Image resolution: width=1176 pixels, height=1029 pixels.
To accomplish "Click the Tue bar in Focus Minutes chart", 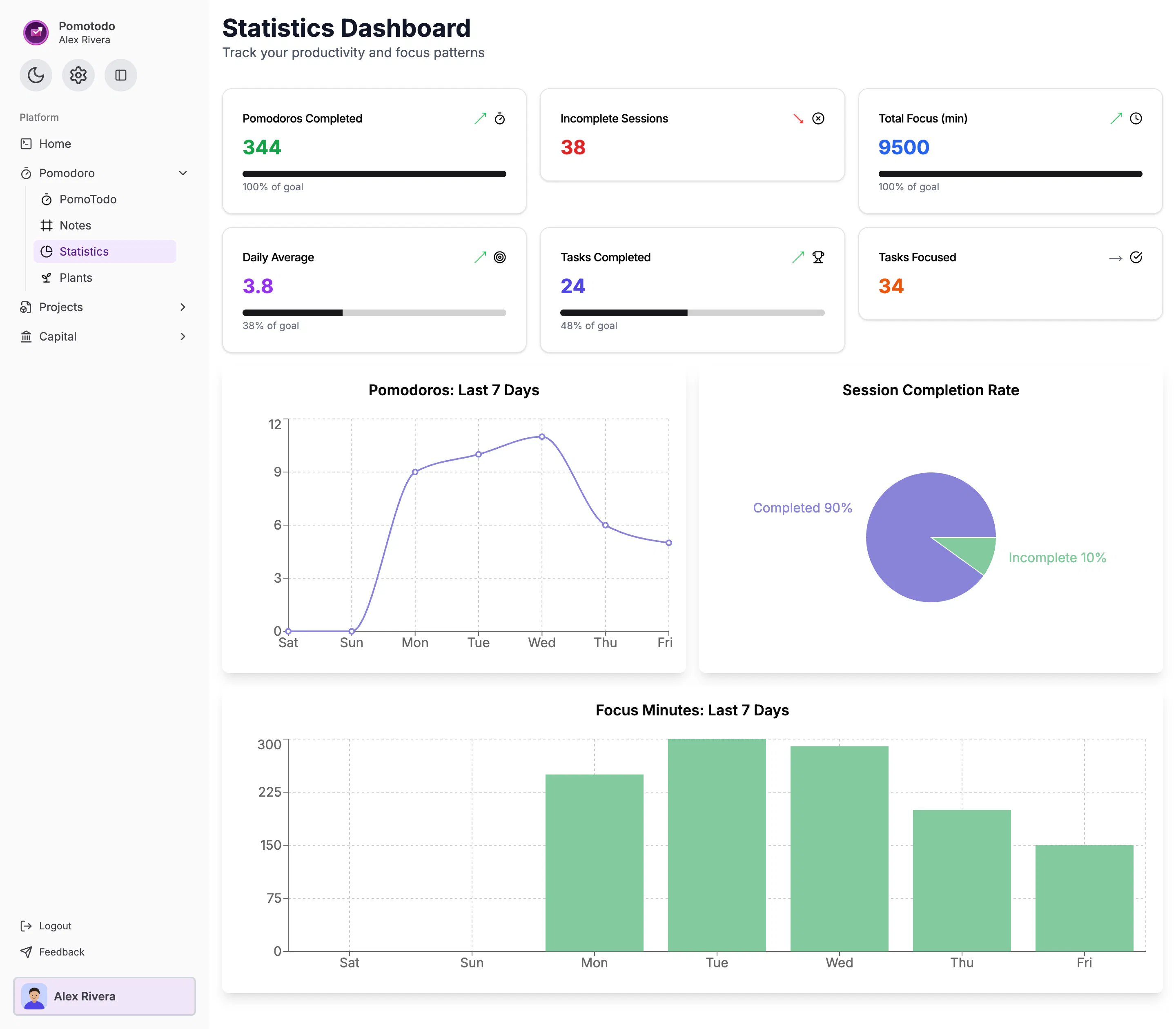I will pos(717,845).
